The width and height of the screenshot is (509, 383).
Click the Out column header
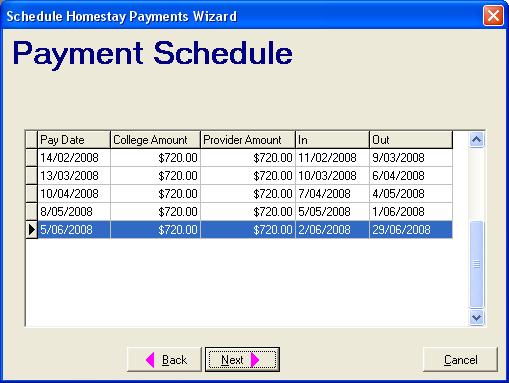[x=411, y=140]
